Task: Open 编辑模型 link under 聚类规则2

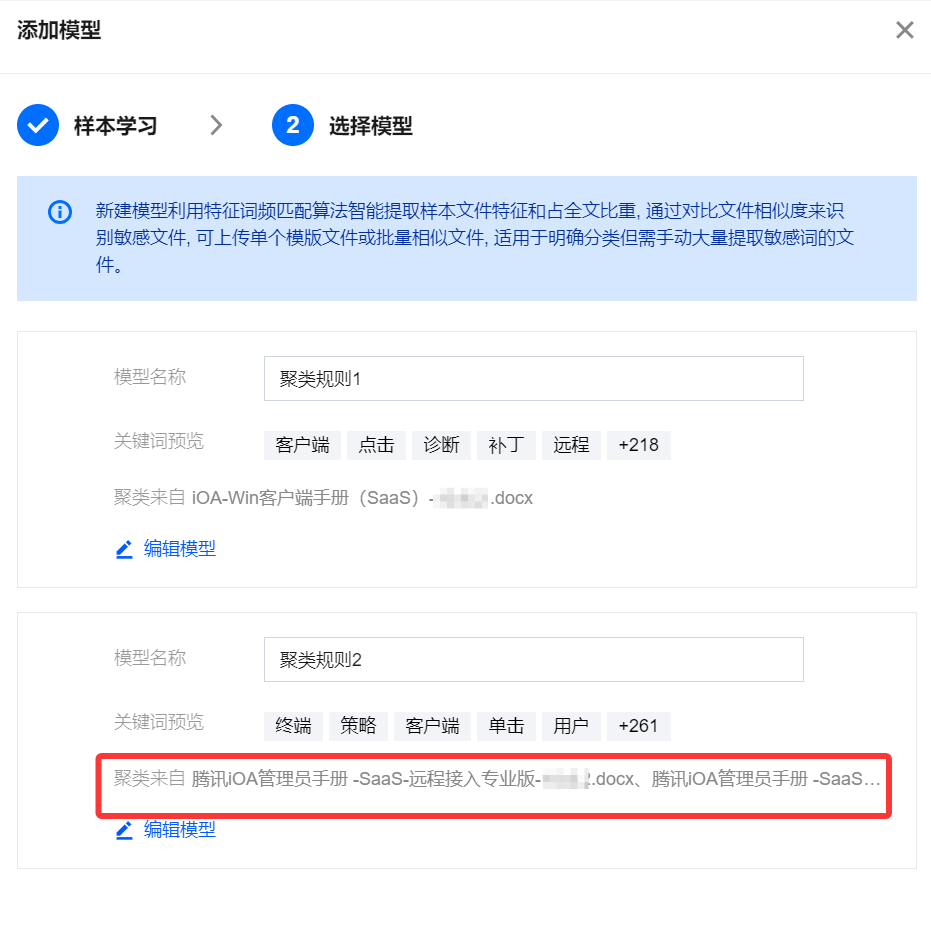Action: (x=179, y=829)
